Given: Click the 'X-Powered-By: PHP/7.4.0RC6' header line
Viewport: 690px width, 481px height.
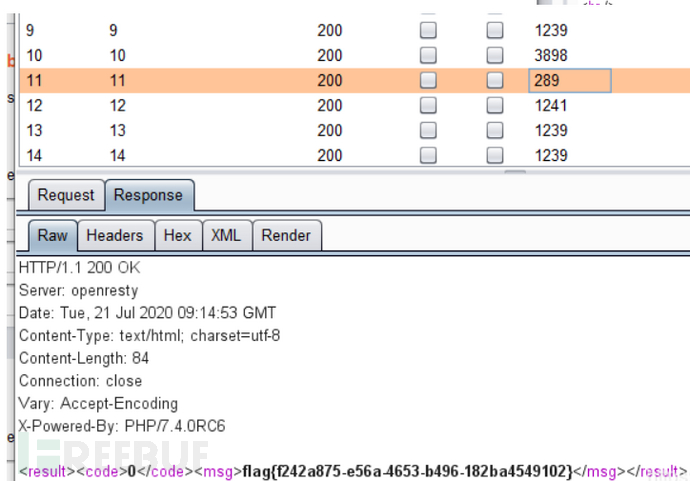Looking at the screenshot, I should pyautogui.click(x=122, y=426).
